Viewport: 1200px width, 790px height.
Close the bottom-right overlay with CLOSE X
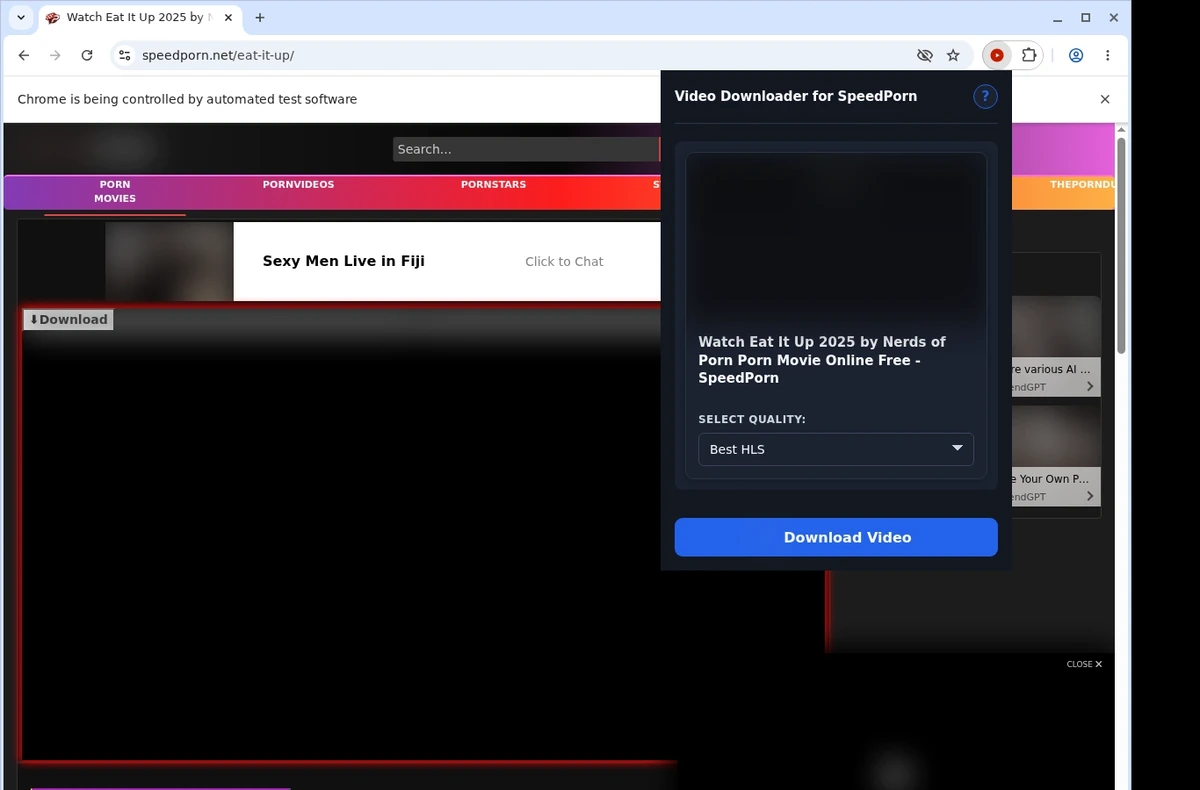pos(1084,664)
